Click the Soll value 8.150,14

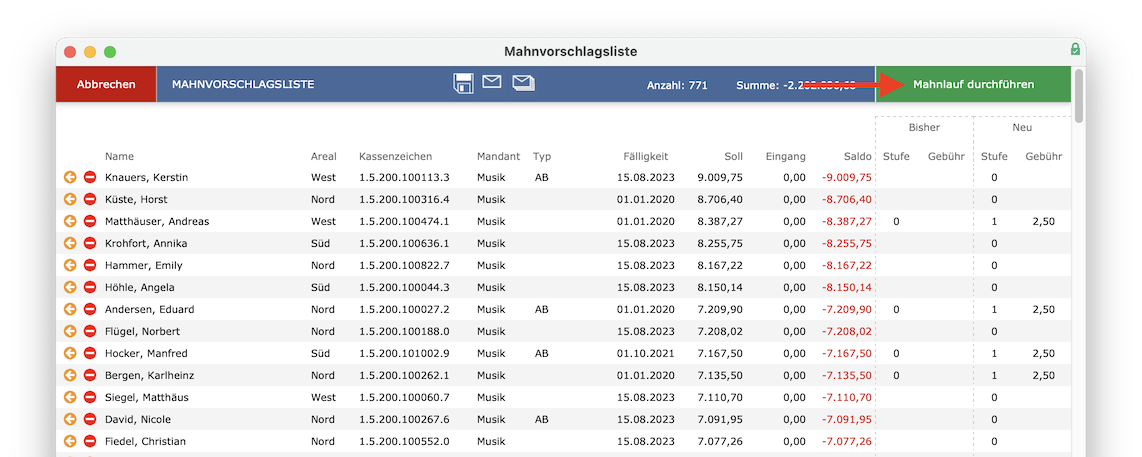click(x=720, y=287)
